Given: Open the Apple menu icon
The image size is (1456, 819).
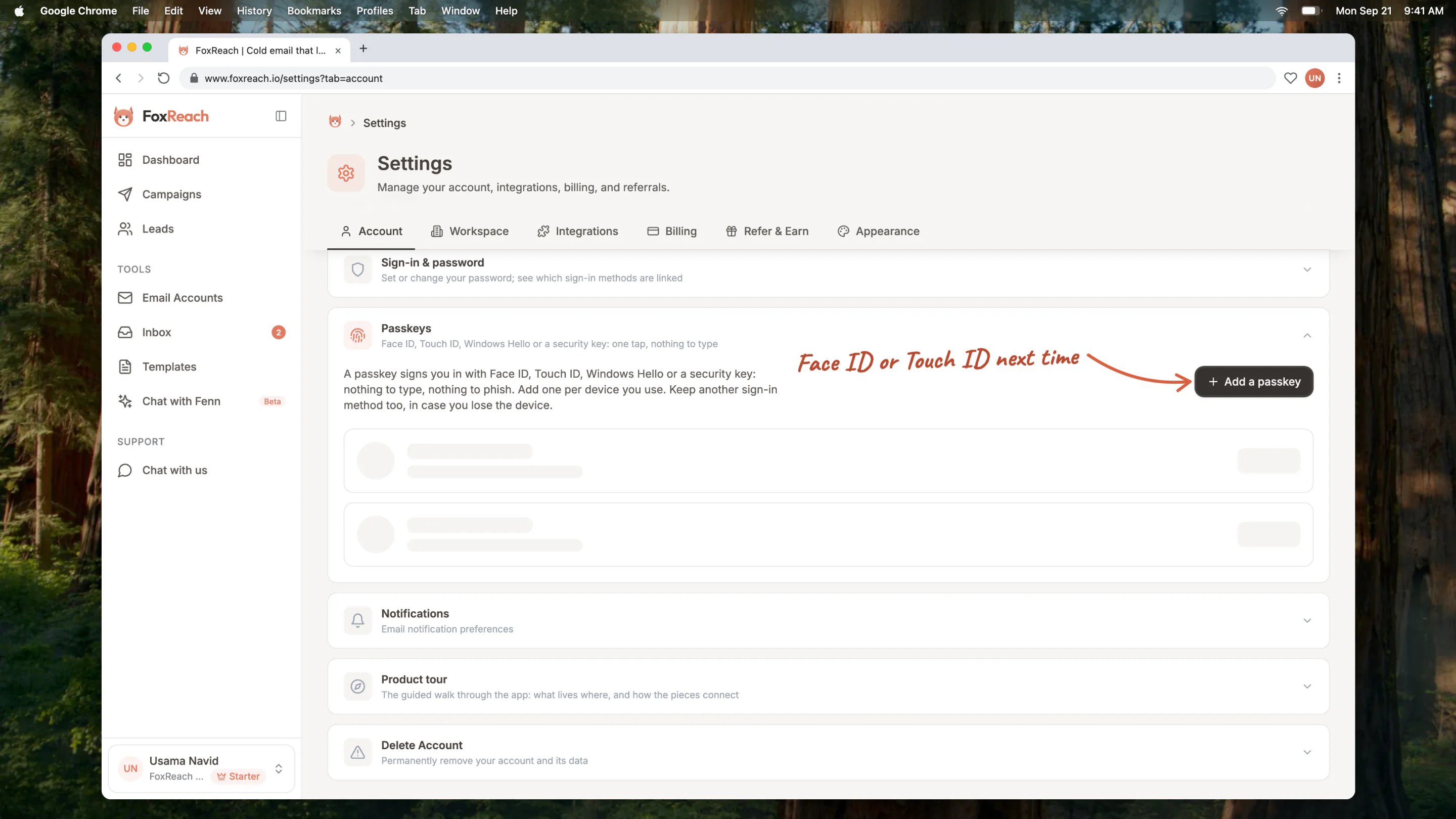Looking at the screenshot, I should click(19, 11).
